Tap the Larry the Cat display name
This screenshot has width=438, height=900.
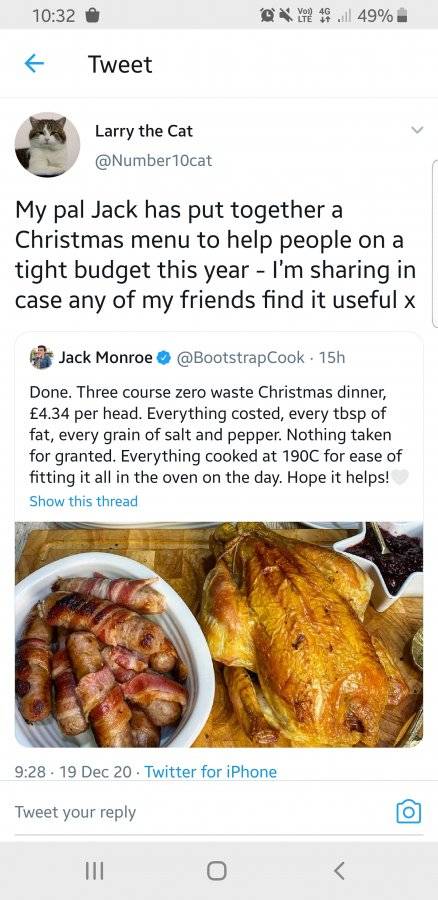(144, 131)
